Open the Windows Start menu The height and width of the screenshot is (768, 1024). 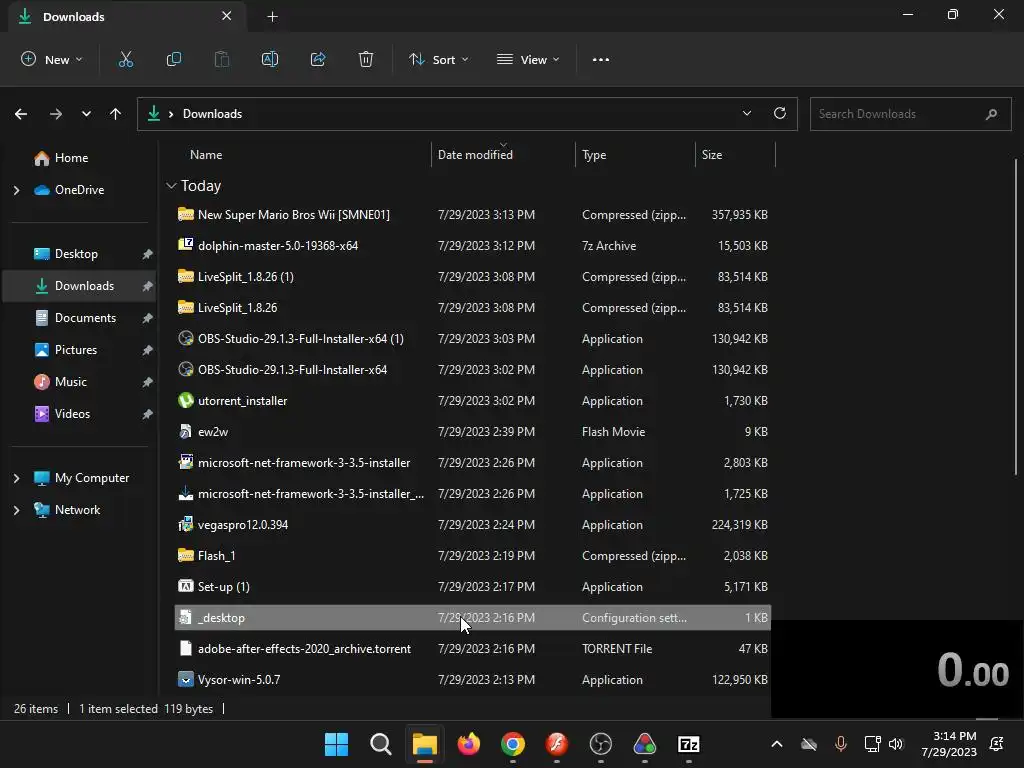point(337,744)
